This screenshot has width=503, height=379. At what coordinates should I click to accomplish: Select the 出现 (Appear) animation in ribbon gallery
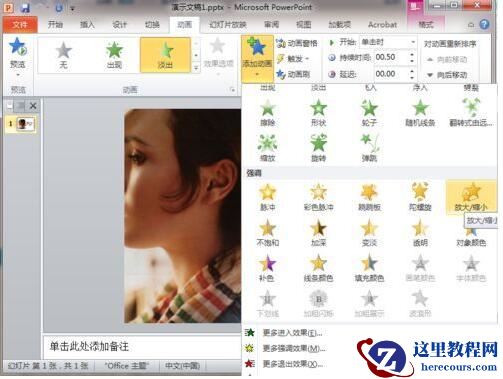click(114, 55)
